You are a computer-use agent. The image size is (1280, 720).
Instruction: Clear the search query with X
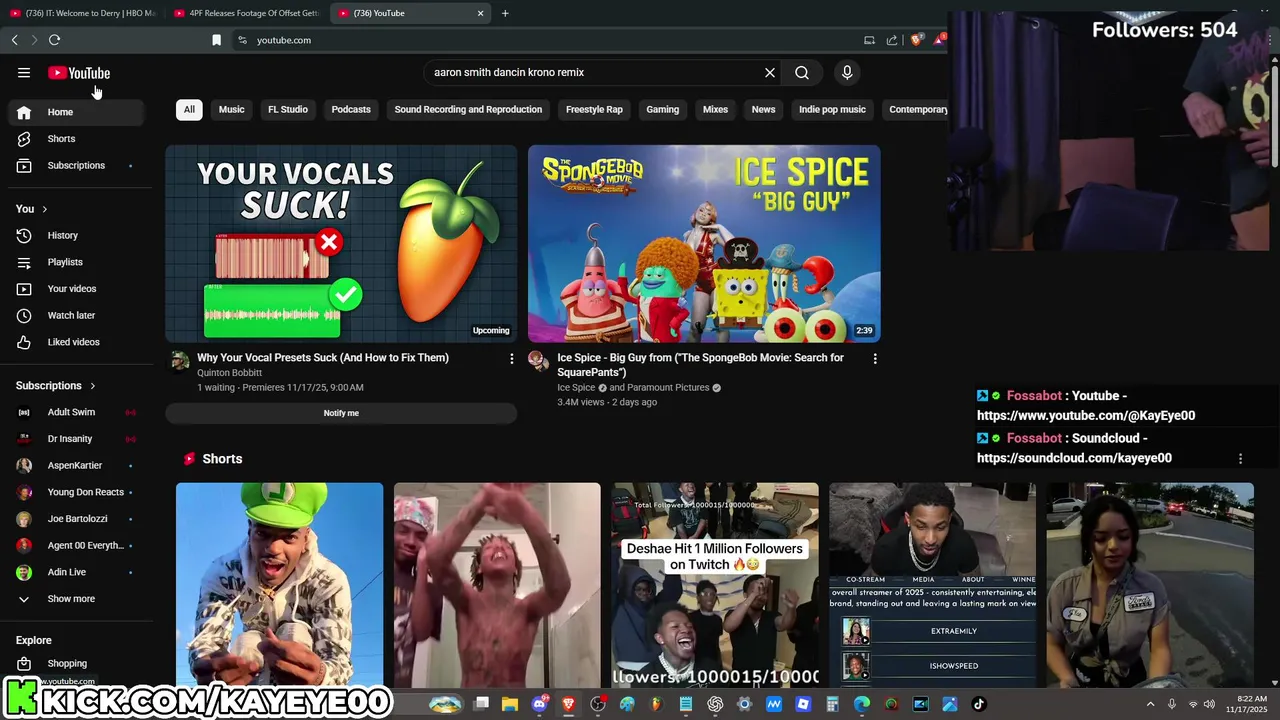point(770,72)
